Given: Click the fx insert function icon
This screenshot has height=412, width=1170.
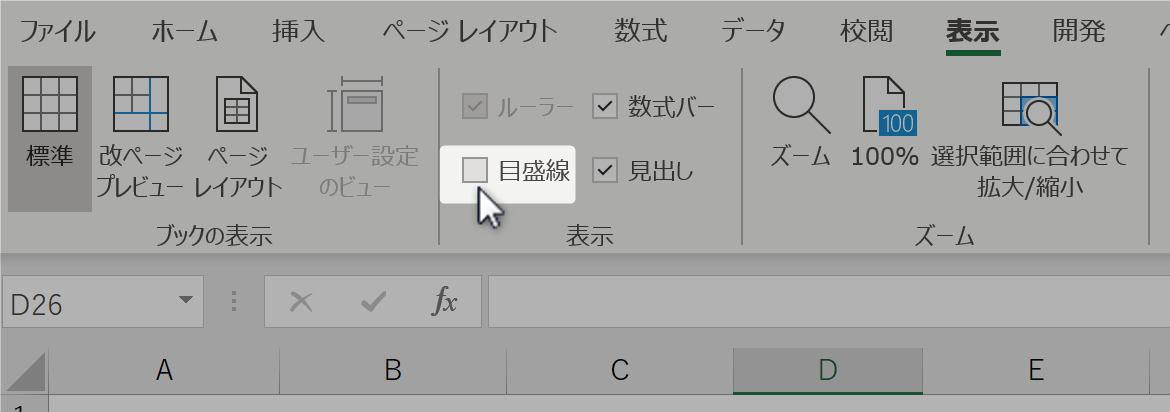Looking at the screenshot, I should [x=445, y=302].
